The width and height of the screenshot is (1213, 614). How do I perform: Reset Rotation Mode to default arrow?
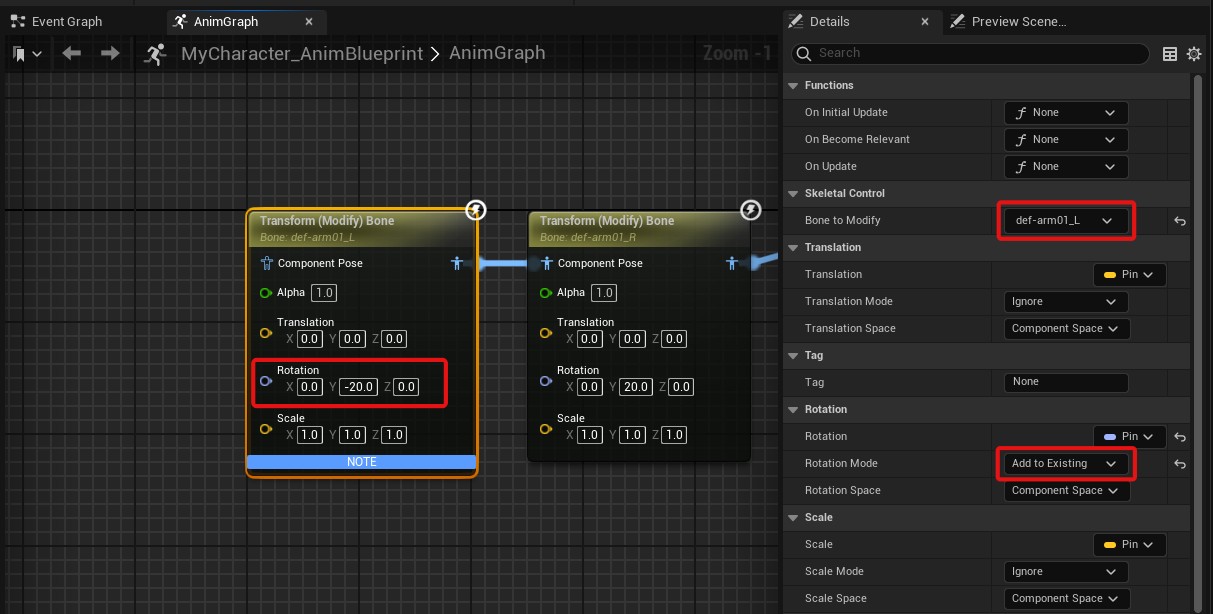click(1180, 464)
